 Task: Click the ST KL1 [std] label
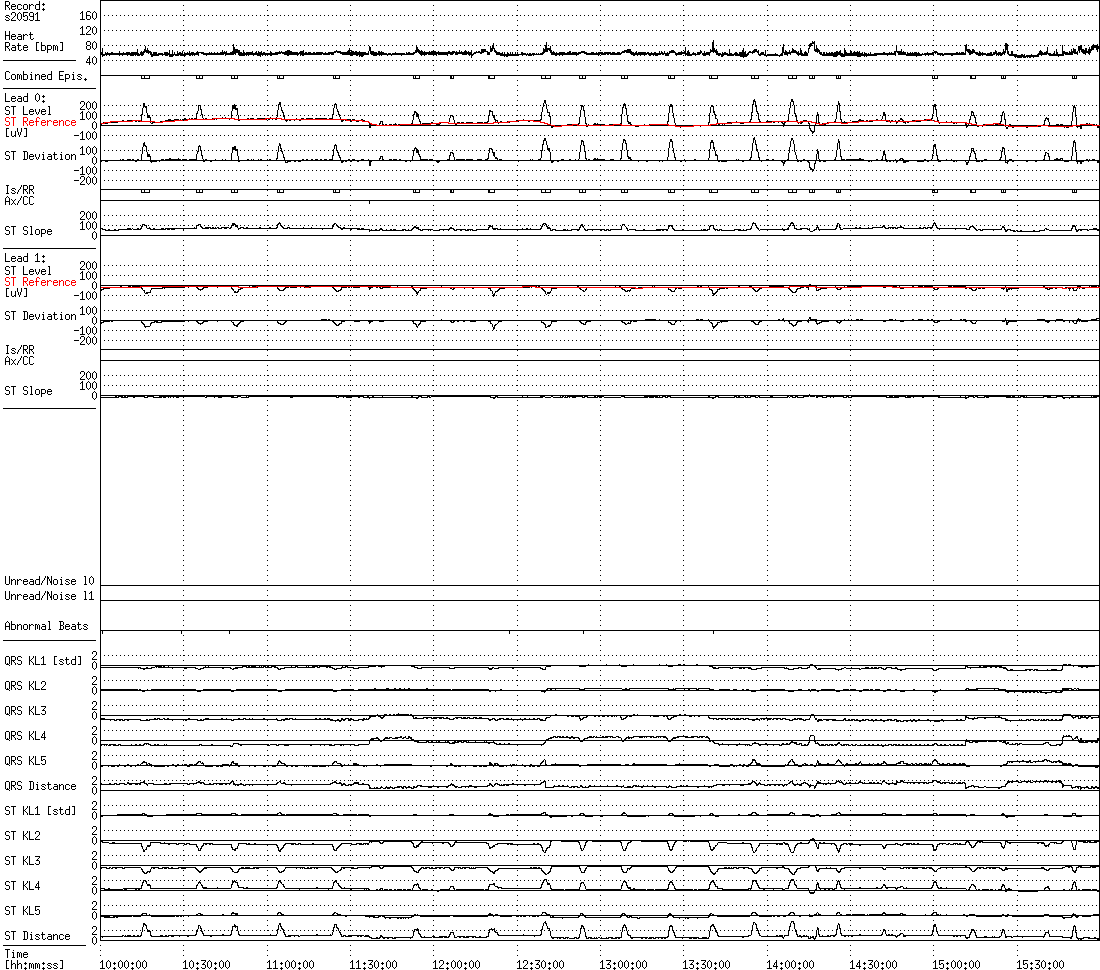coord(40,811)
